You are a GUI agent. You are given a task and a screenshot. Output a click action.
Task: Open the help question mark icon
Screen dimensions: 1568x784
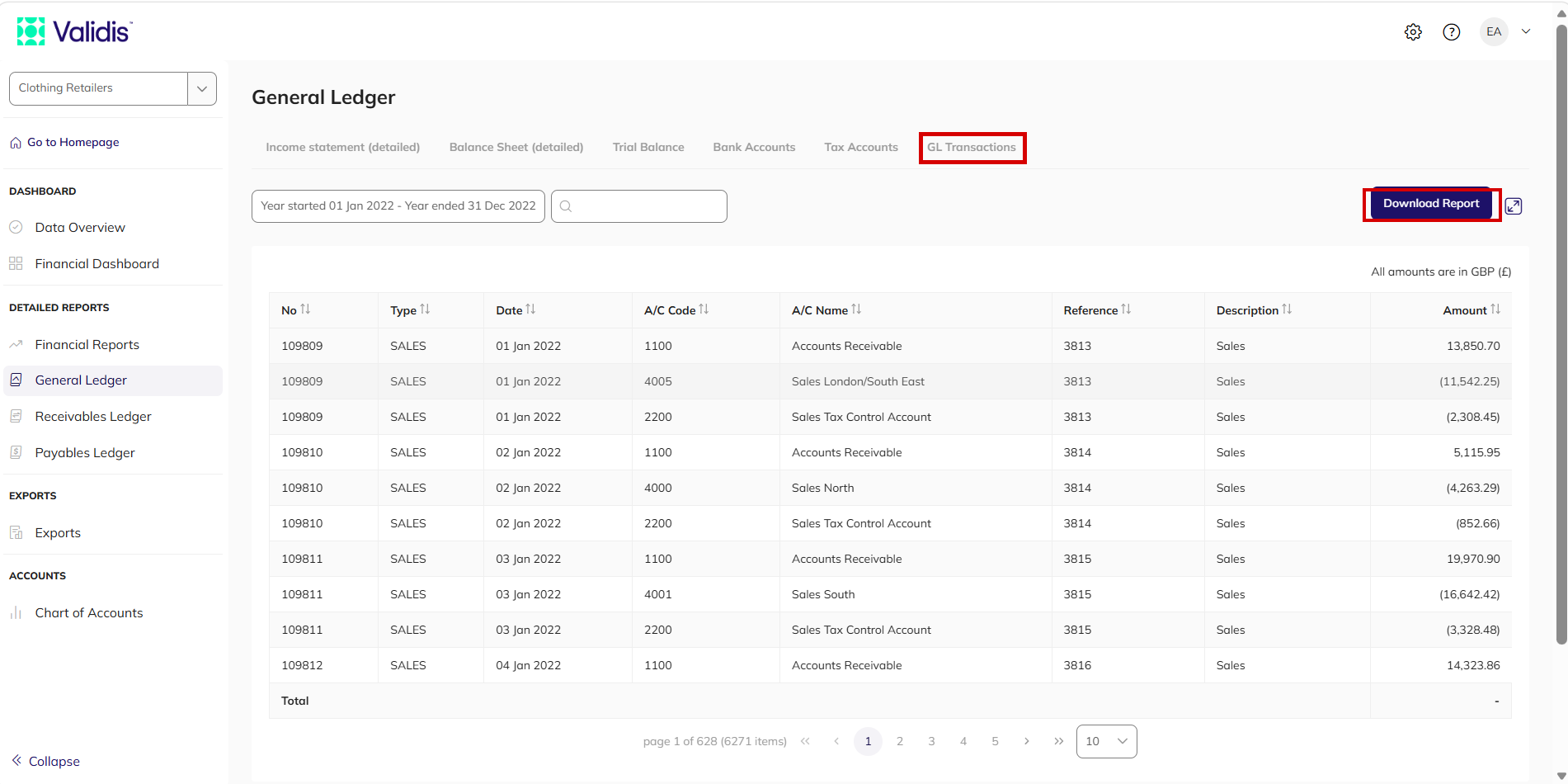tap(1452, 32)
